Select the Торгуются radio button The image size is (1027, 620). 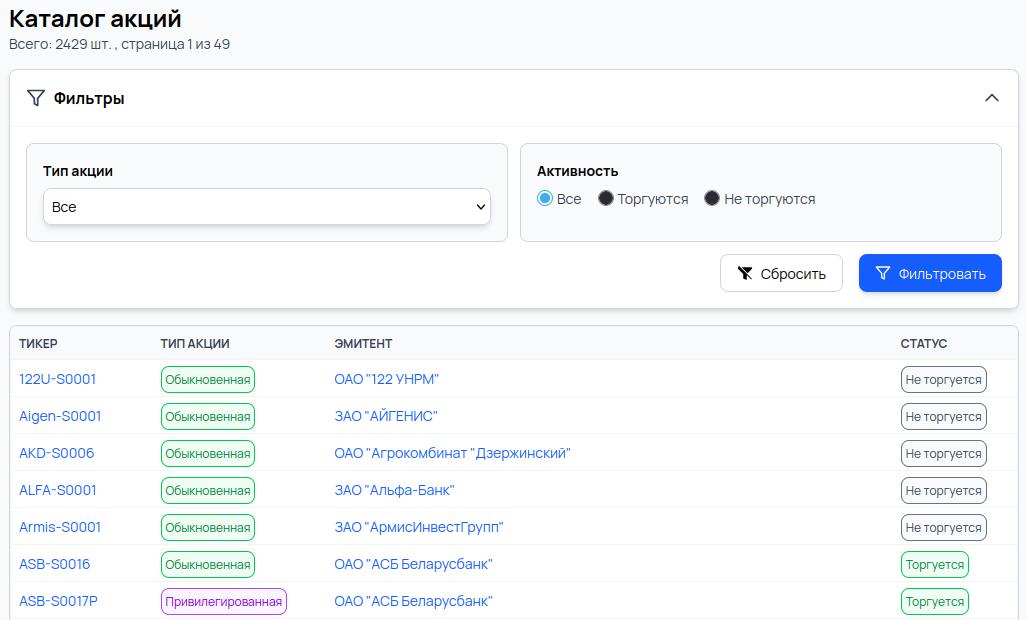pos(606,199)
